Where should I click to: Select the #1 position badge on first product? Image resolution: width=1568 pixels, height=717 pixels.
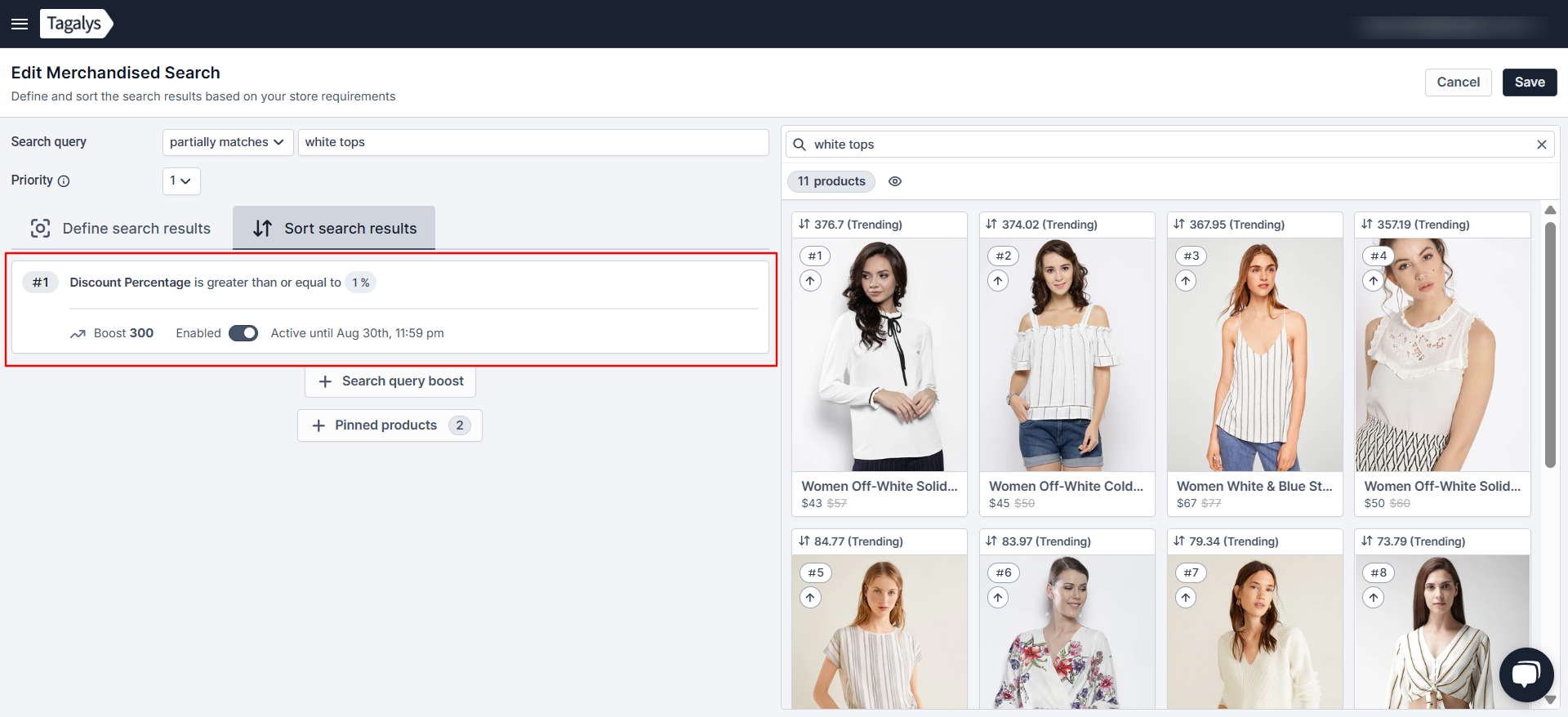coord(815,256)
